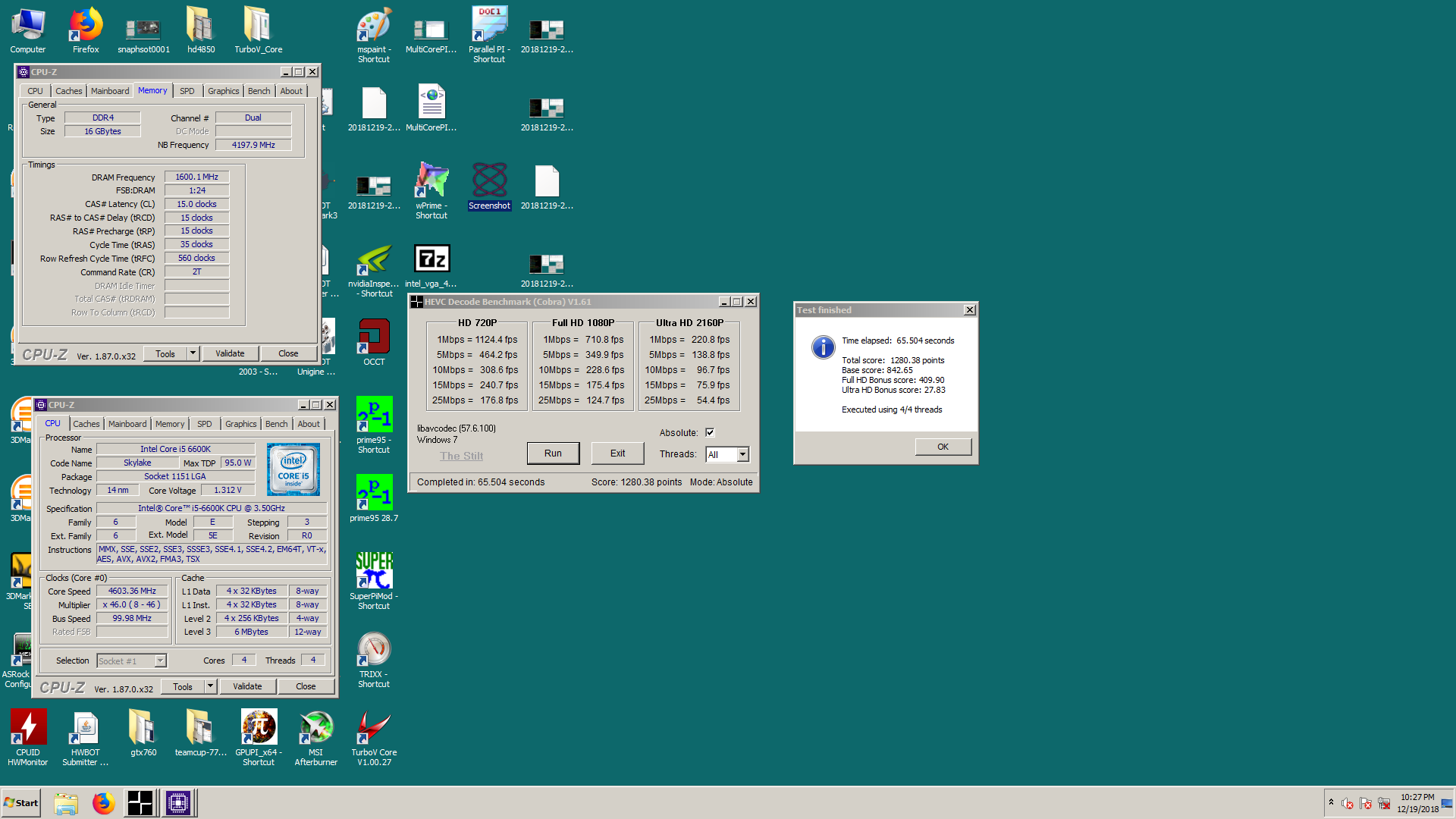Click the Core Speed value field
The height and width of the screenshot is (819, 1456).
(132, 591)
